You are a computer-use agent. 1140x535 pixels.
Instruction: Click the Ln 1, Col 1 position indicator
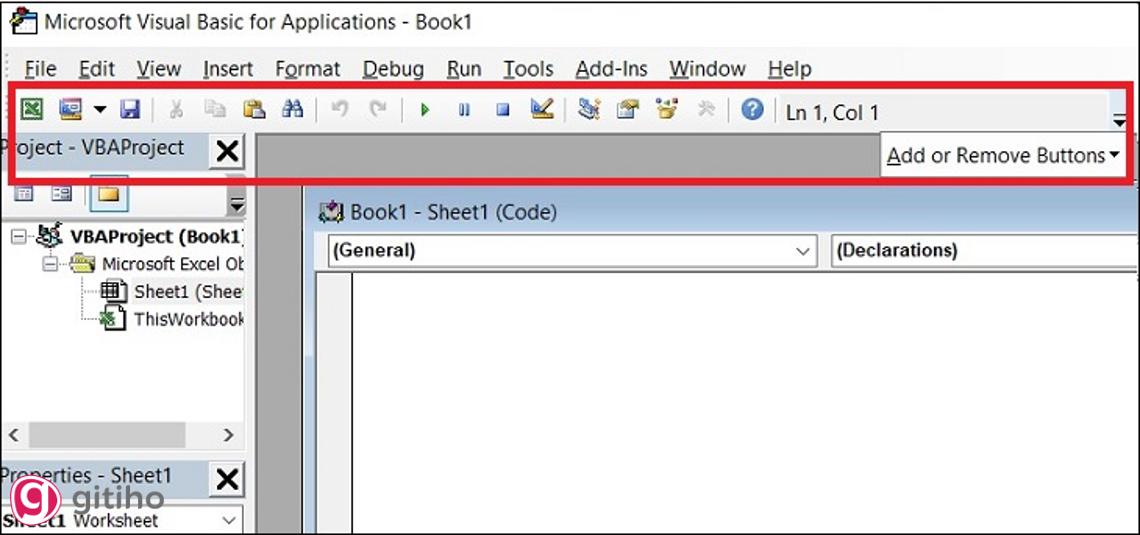tap(832, 113)
